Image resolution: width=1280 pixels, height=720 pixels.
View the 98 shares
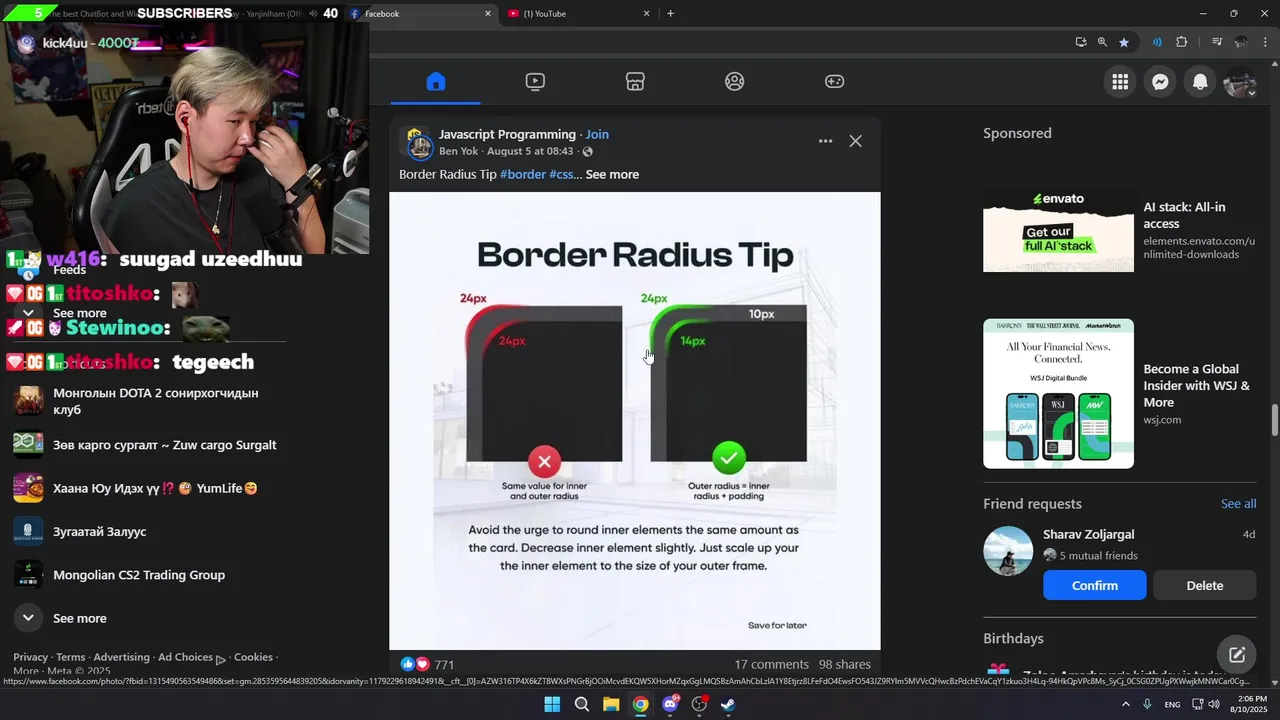845,664
